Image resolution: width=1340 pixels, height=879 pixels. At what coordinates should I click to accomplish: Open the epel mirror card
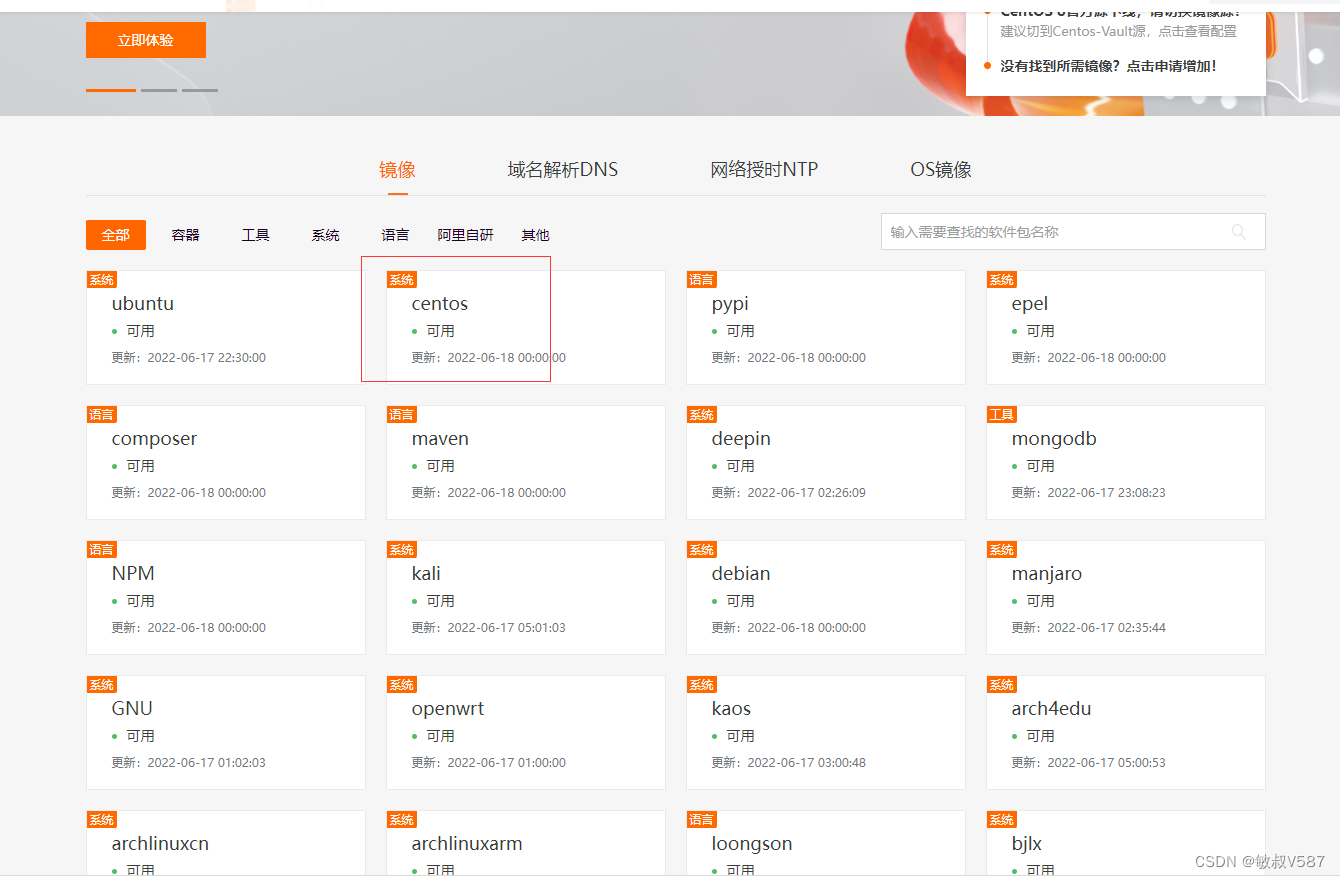click(x=1126, y=327)
